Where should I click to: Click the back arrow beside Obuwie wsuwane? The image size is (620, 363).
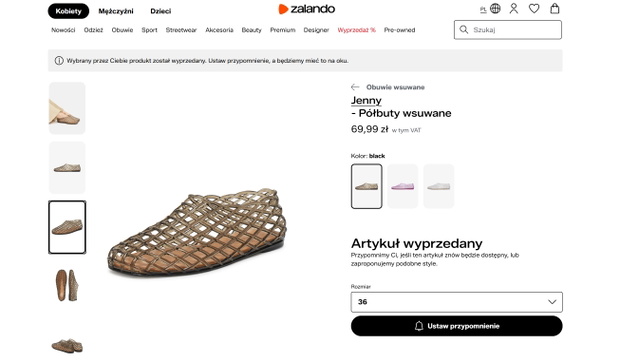[355, 87]
